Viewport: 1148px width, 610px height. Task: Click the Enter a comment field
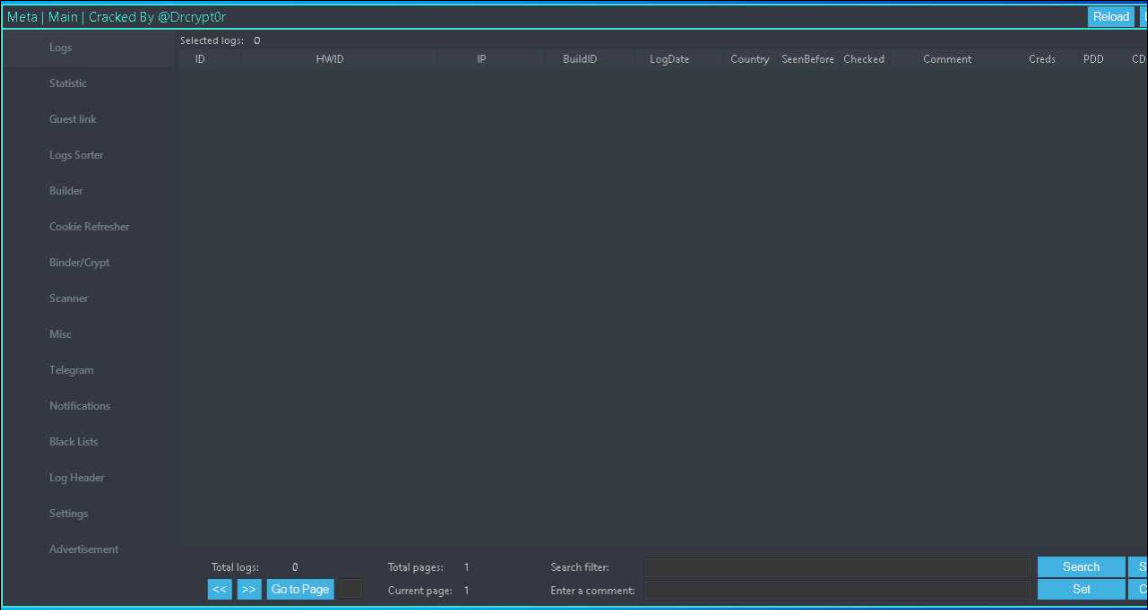click(x=840, y=590)
